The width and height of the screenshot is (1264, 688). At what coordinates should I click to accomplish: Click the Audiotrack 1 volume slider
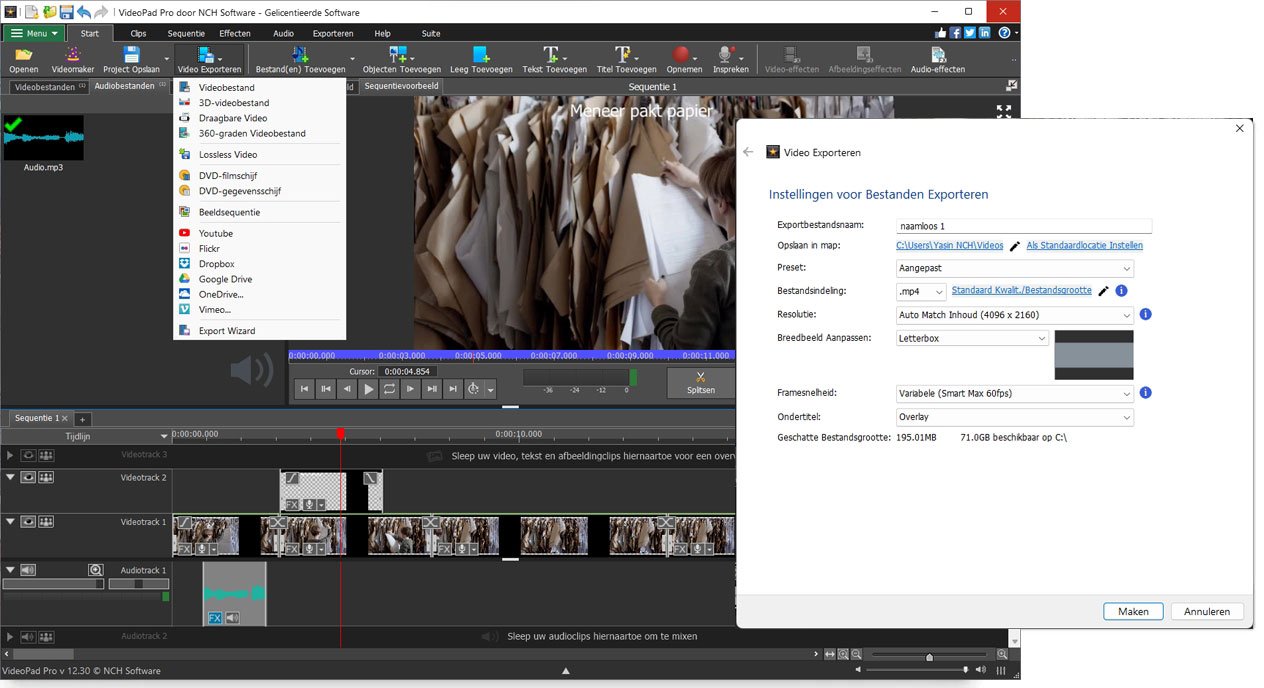52,583
